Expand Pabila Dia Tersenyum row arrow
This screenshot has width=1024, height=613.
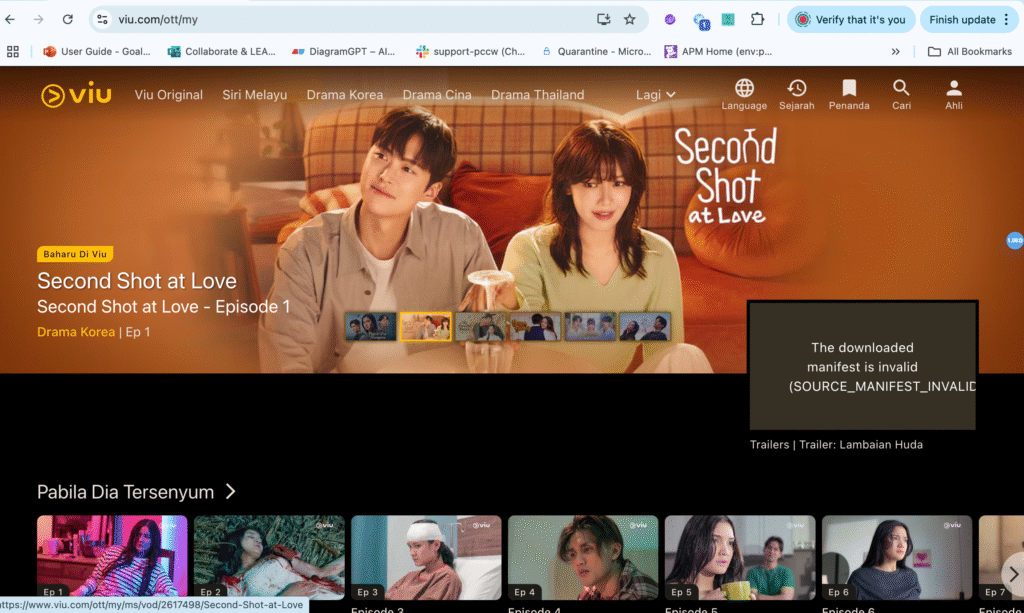click(231, 492)
